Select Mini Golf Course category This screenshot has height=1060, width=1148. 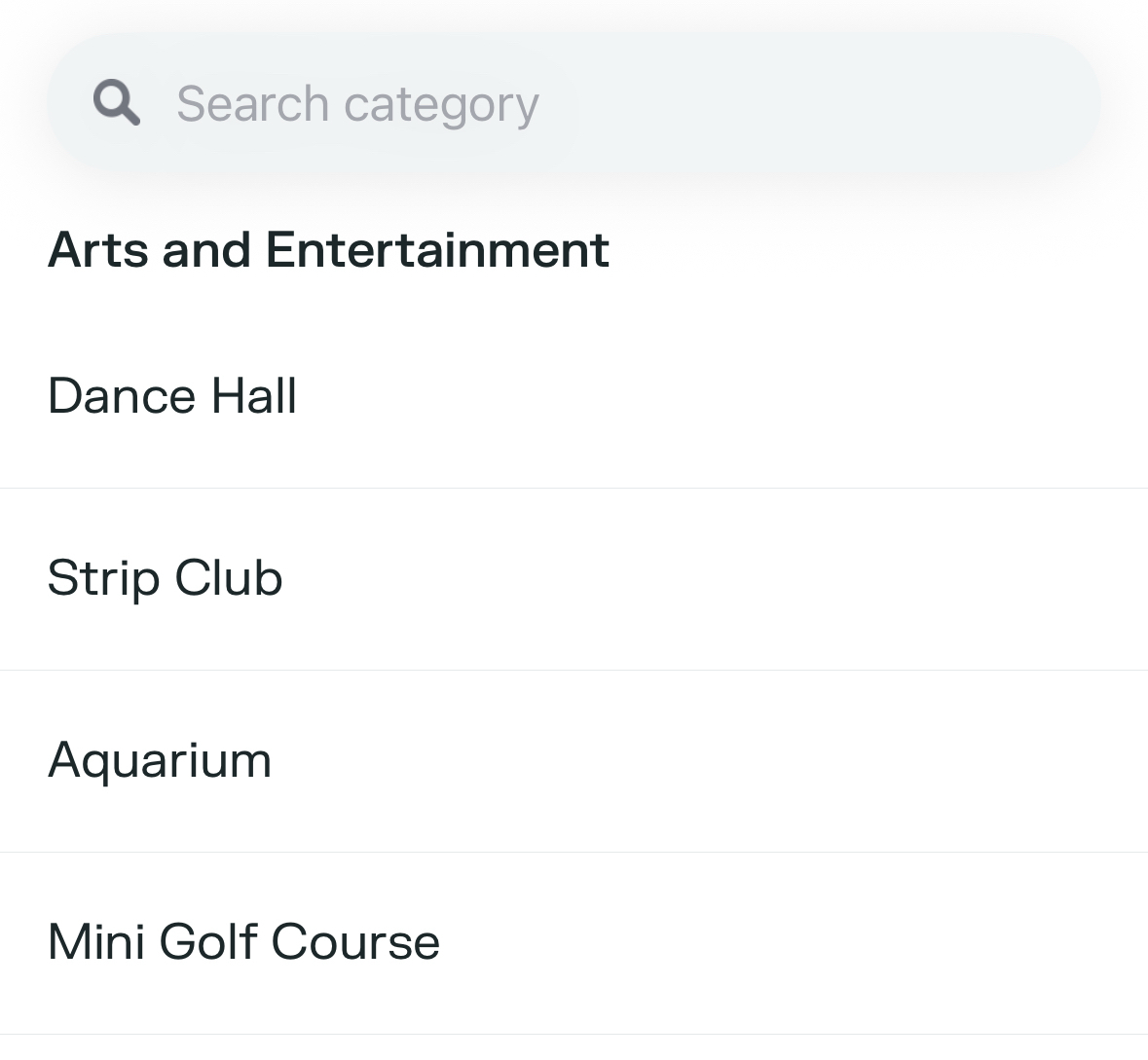point(243,942)
